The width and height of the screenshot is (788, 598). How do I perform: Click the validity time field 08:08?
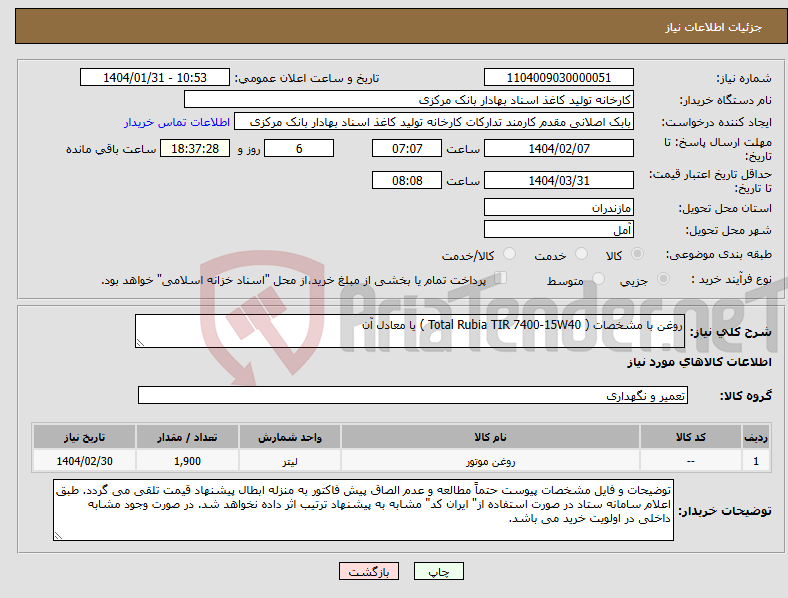407,180
